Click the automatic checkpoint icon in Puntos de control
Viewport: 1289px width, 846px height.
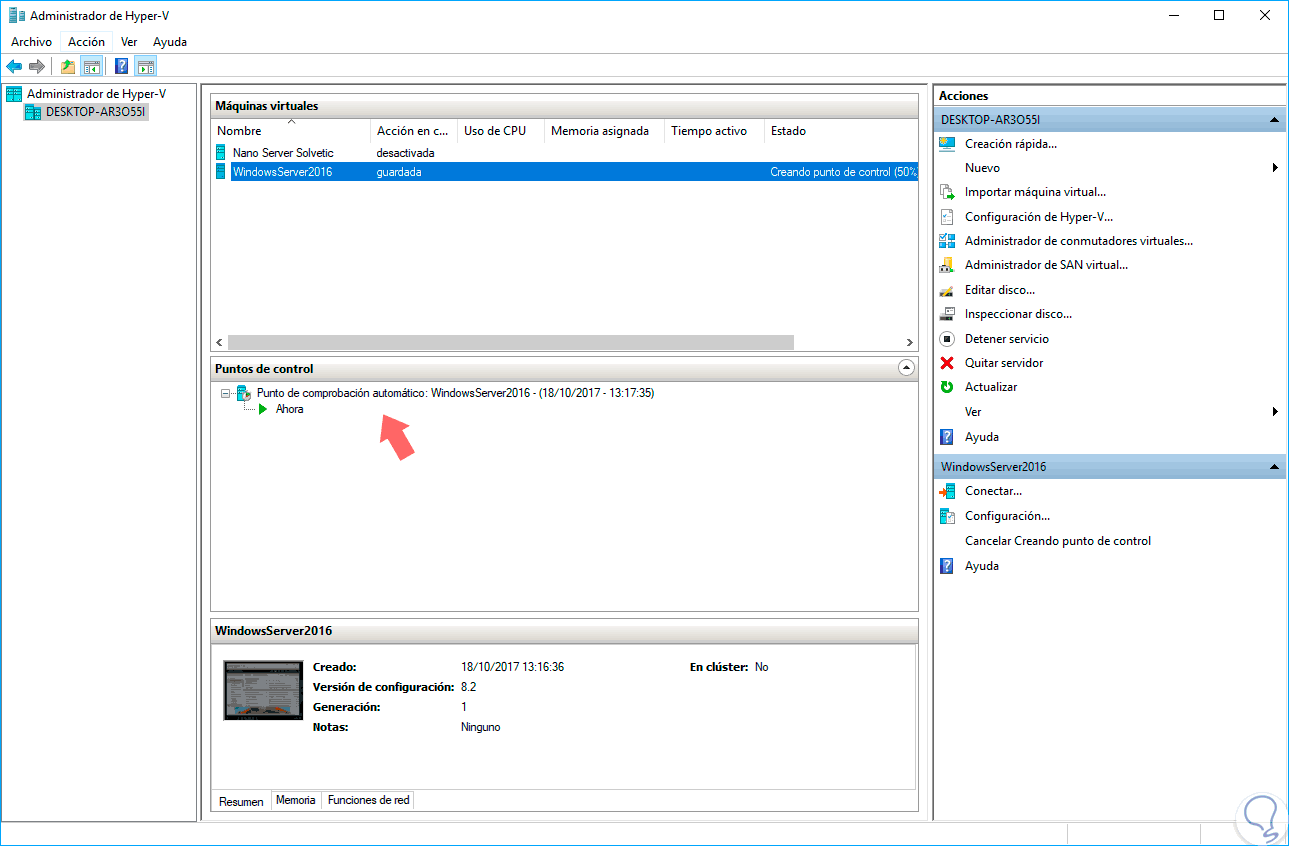click(x=244, y=393)
